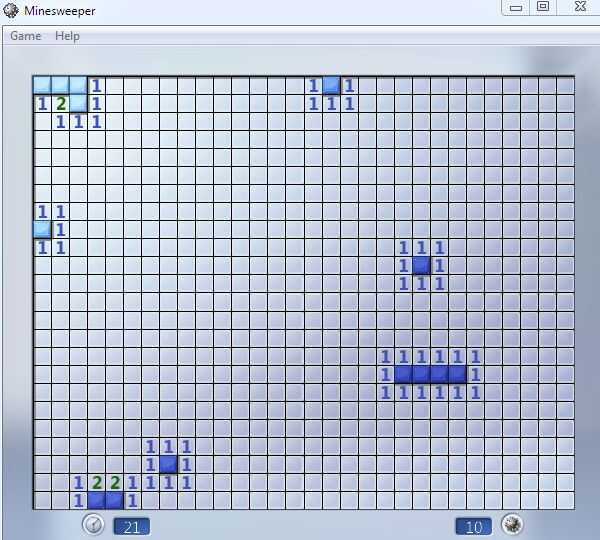Uncover the rightmost cell in the row of four covered cells
Viewport: 600px width, 540px height.
click(458, 374)
